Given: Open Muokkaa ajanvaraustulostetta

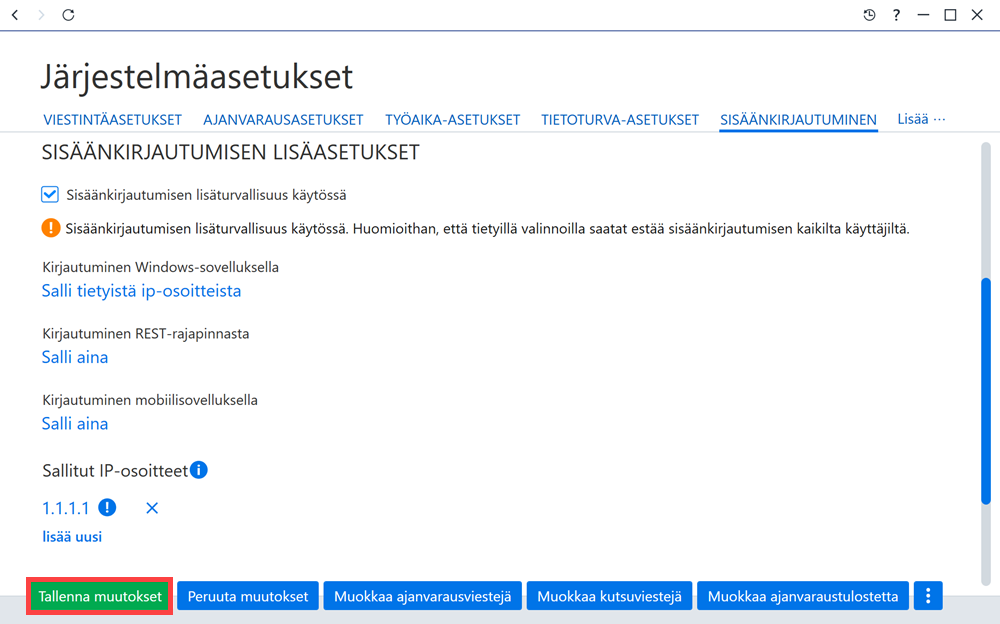Looking at the screenshot, I should tap(803, 596).
